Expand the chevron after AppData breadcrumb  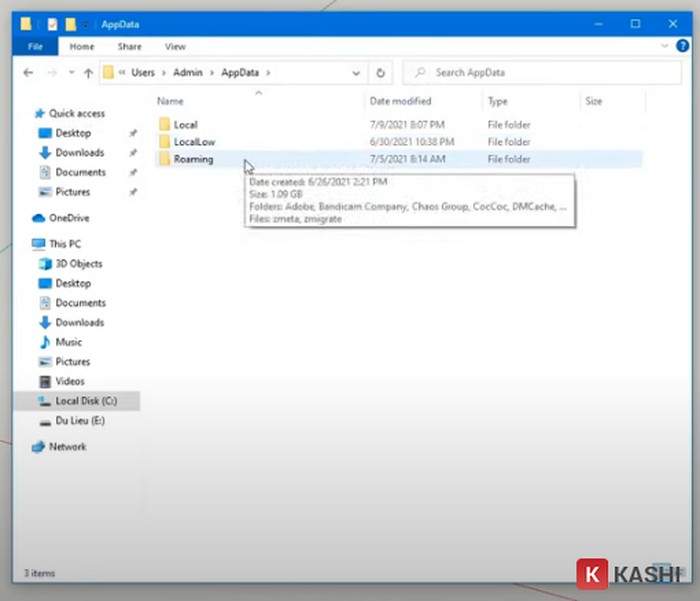[268, 73]
